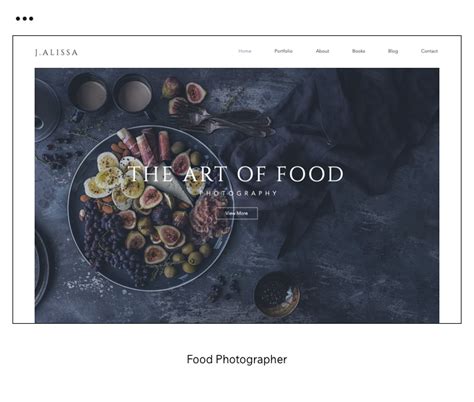Click the fig platter in the hero image
Viewport: 474px width, 402px height.
point(150,208)
